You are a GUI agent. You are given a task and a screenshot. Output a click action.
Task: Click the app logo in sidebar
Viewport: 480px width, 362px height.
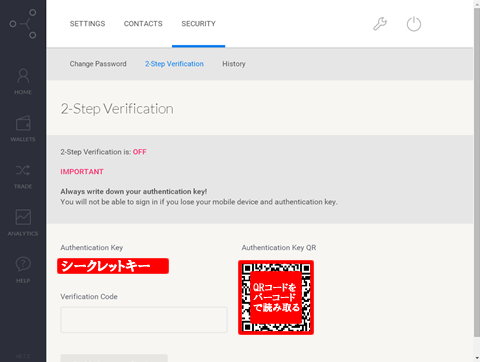point(23,24)
